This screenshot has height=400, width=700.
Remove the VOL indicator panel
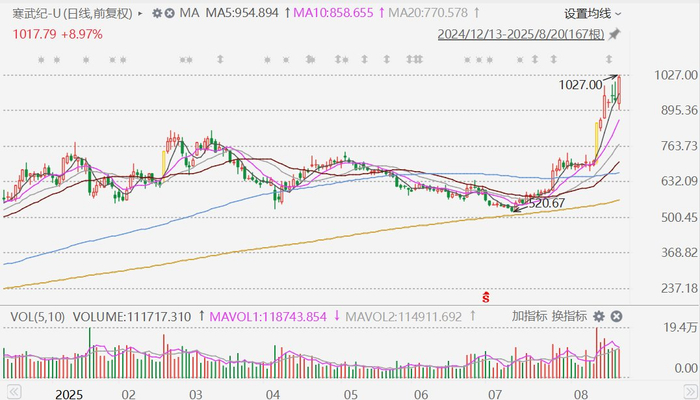coord(616,317)
